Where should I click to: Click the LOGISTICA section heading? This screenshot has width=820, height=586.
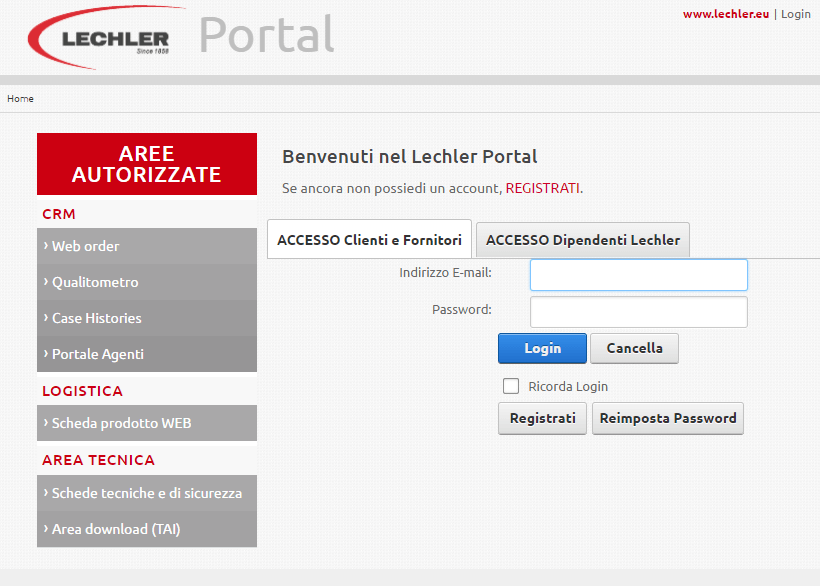(82, 391)
